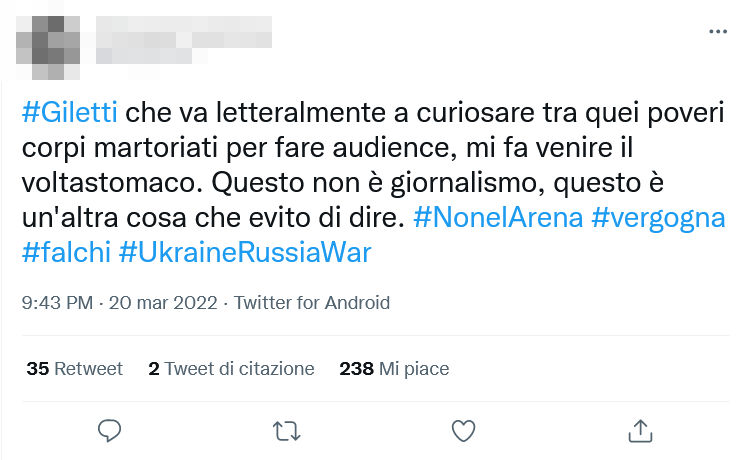Open the three-dot more options menu
The height and width of the screenshot is (460, 748).
pos(718,32)
